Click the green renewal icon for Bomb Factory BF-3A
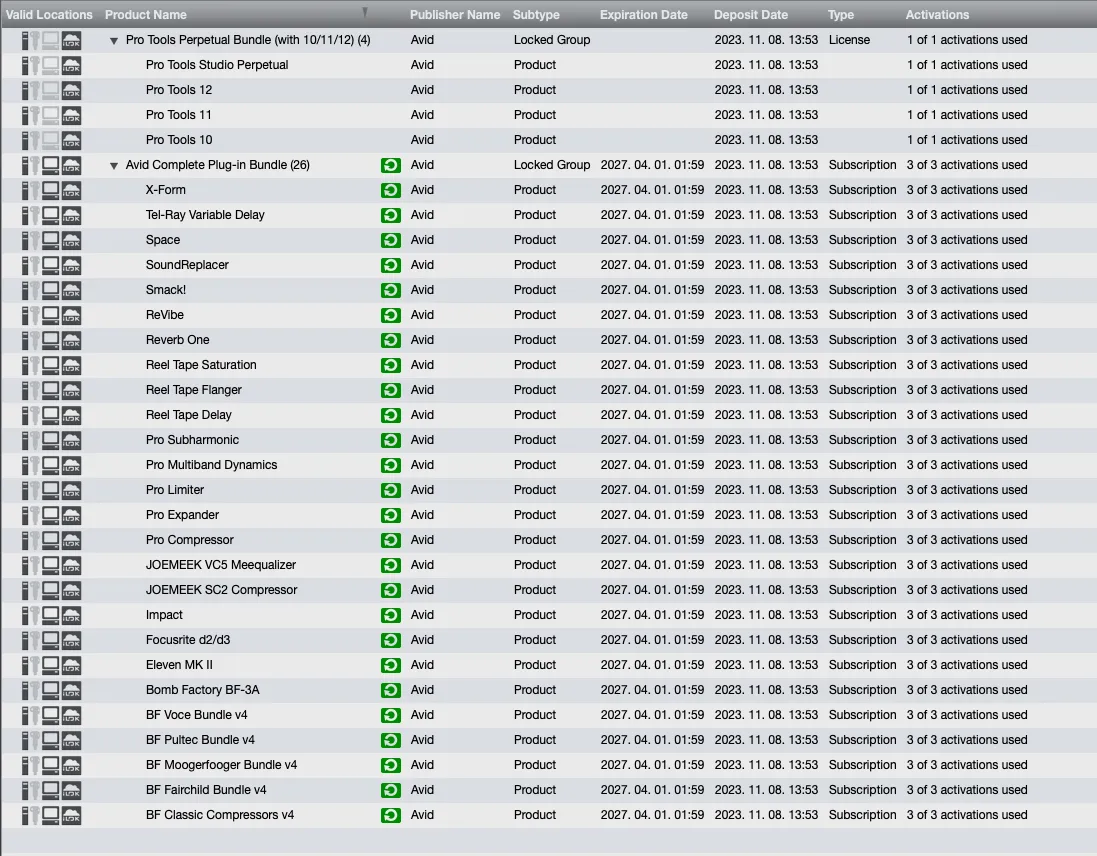Image resolution: width=1097 pixels, height=856 pixels. pyautogui.click(x=390, y=690)
